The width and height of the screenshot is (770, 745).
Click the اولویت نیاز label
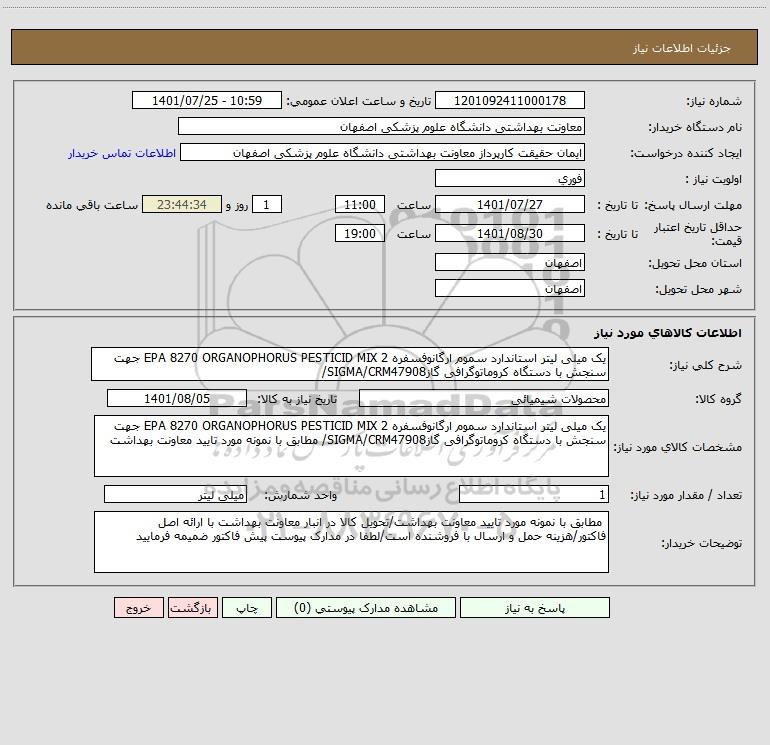714,179
